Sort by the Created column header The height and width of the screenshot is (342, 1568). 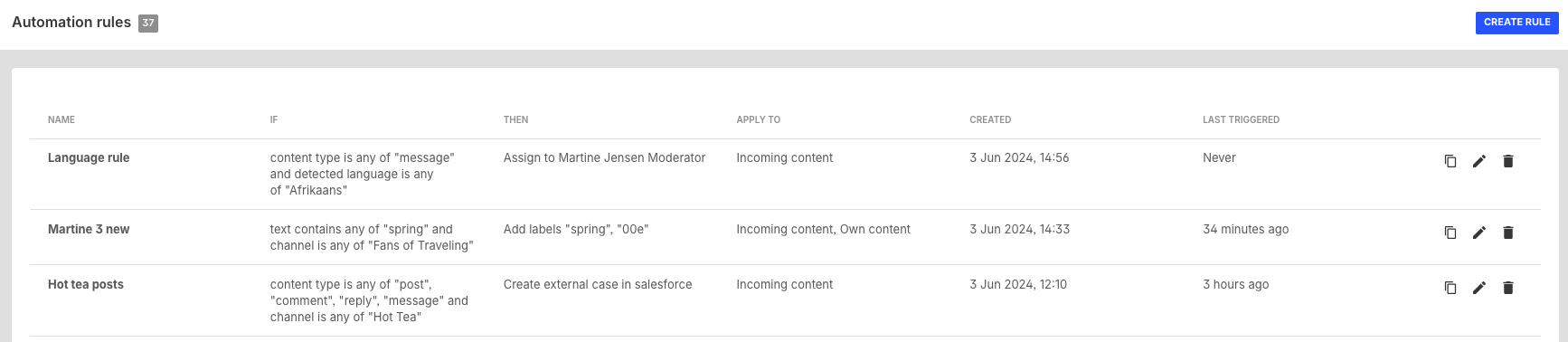[x=990, y=119]
